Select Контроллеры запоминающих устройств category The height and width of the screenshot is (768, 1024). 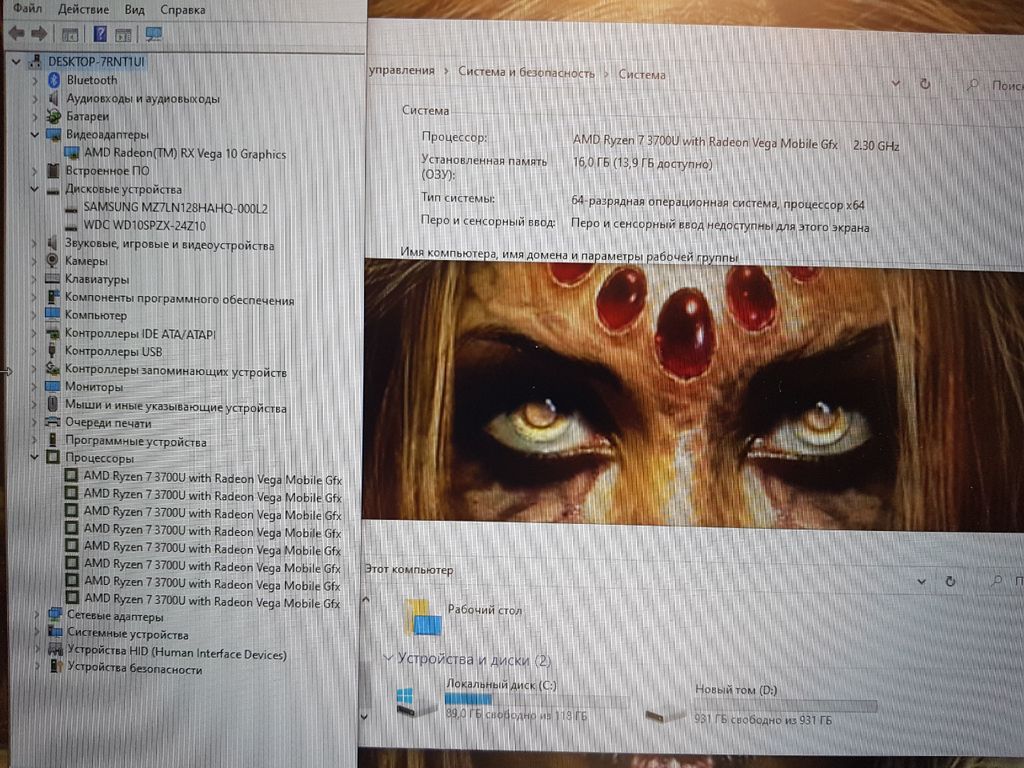(176, 372)
